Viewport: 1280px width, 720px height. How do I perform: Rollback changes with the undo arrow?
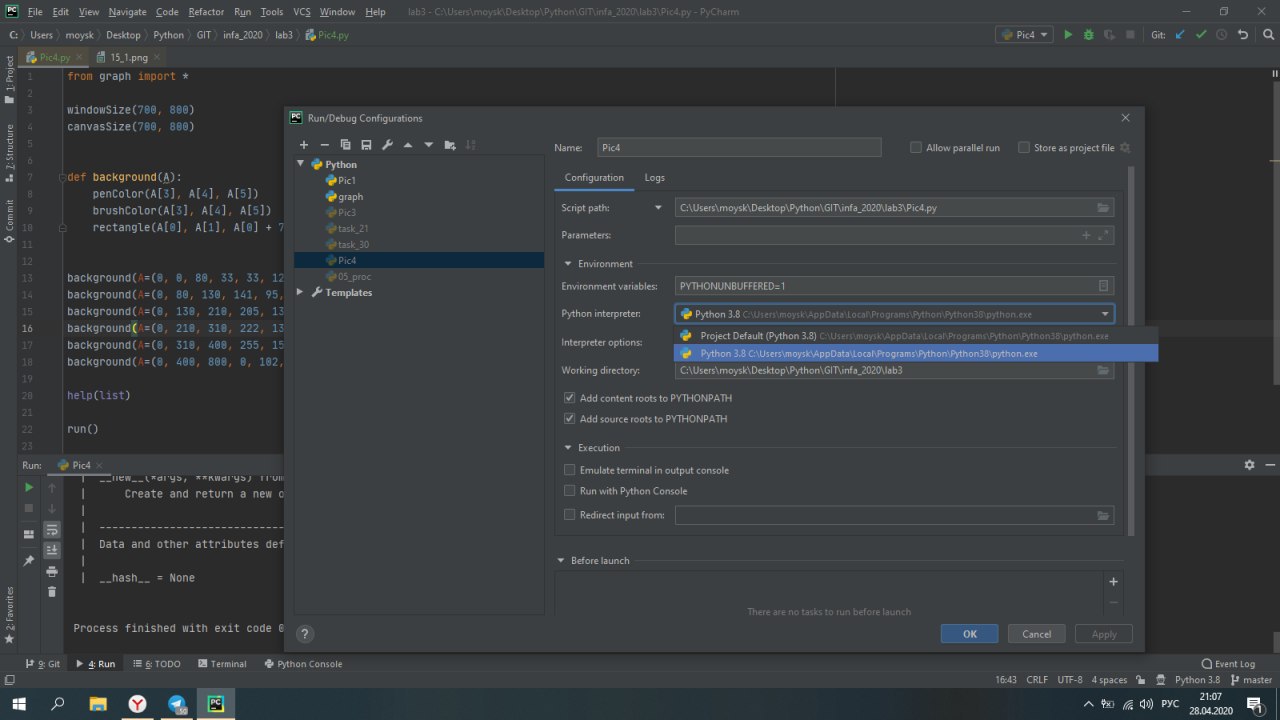click(x=1243, y=34)
